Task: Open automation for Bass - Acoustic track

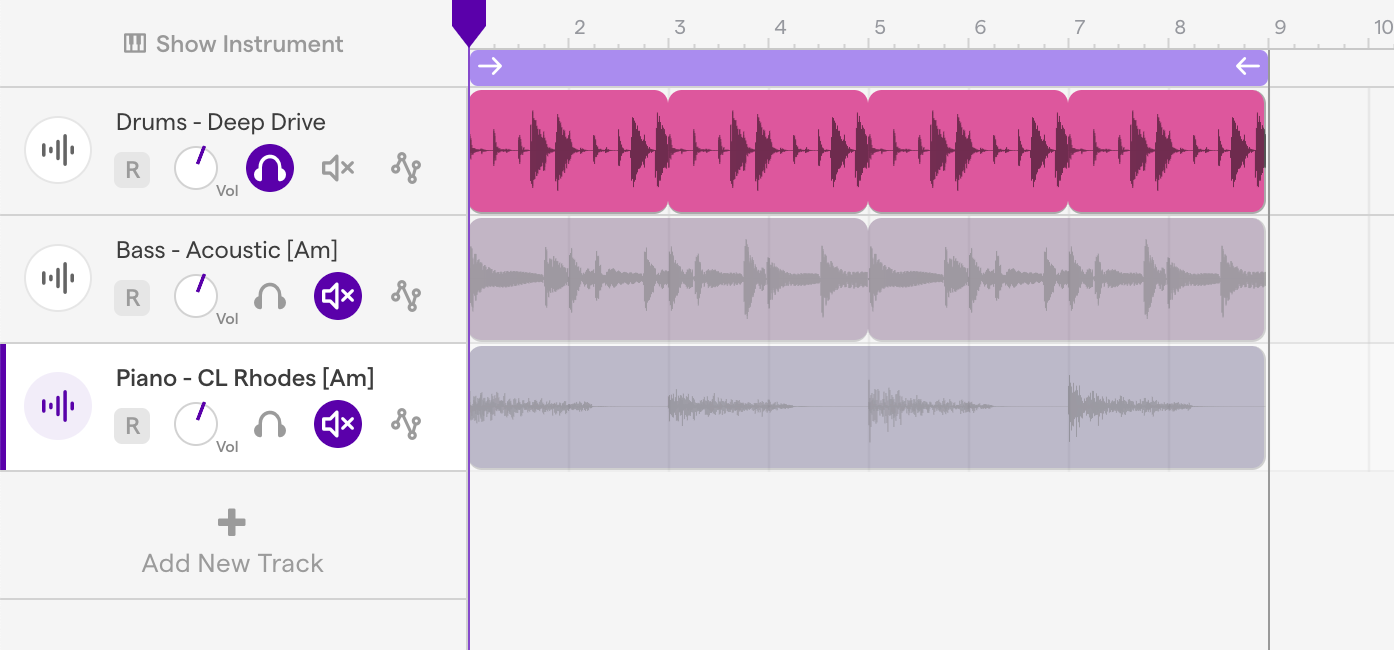Action: point(406,296)
